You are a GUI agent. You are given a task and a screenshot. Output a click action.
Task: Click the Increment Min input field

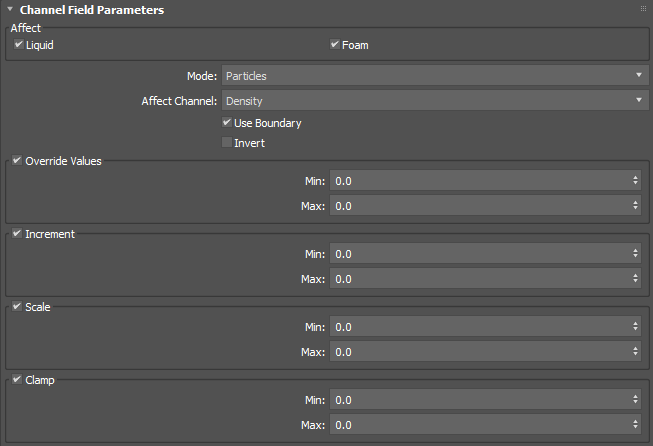click(480, 254)
